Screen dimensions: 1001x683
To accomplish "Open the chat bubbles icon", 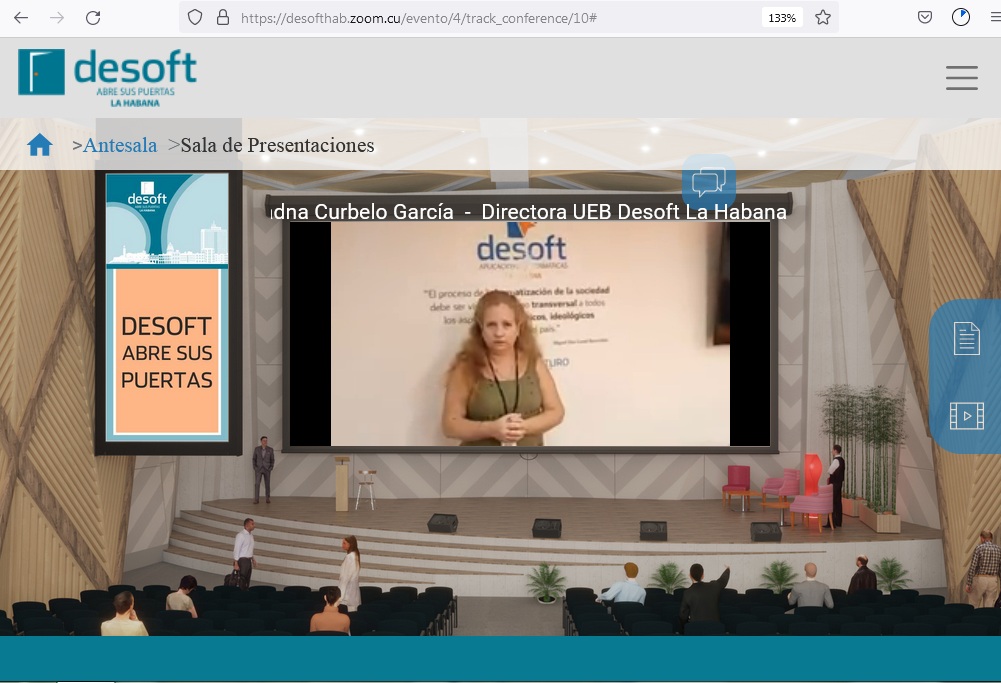I will [709, 182].
